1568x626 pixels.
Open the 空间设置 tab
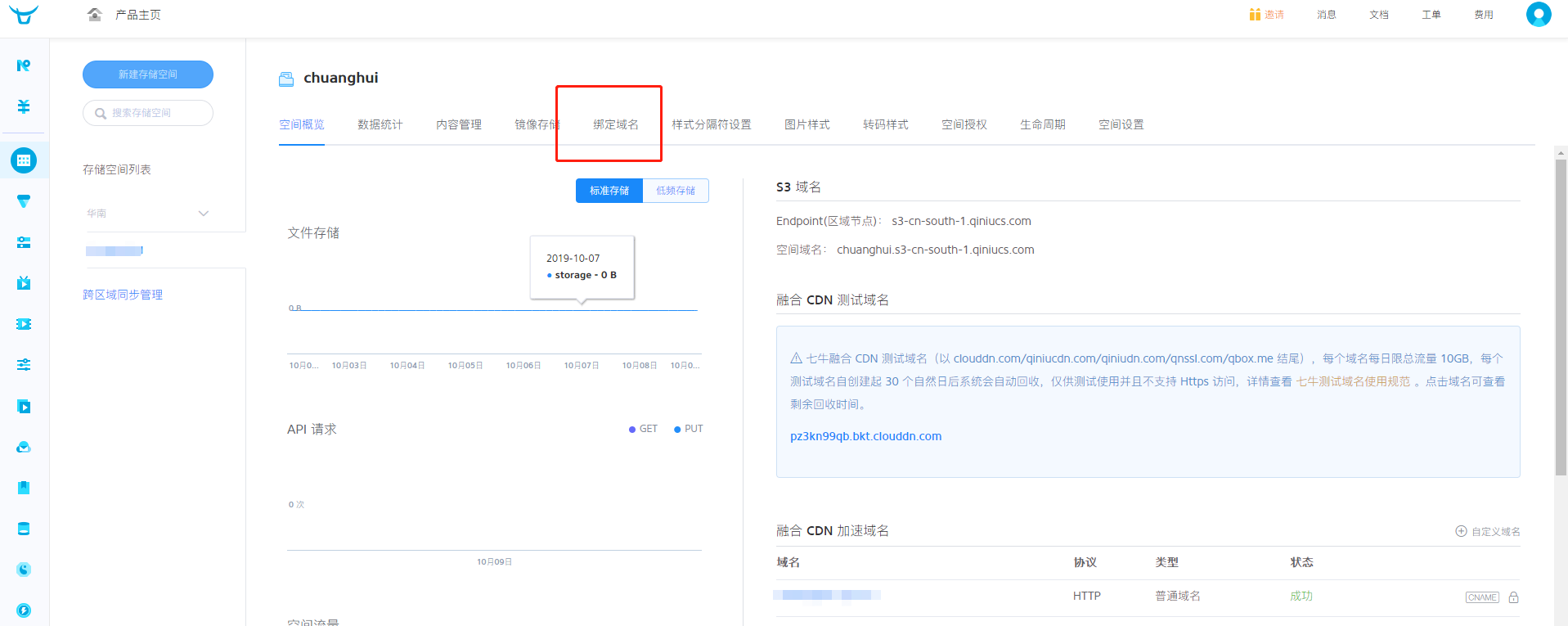(1121, 124)
